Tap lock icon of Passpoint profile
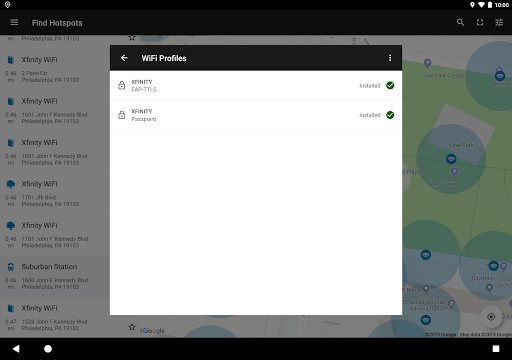 [x=122, y=115]
